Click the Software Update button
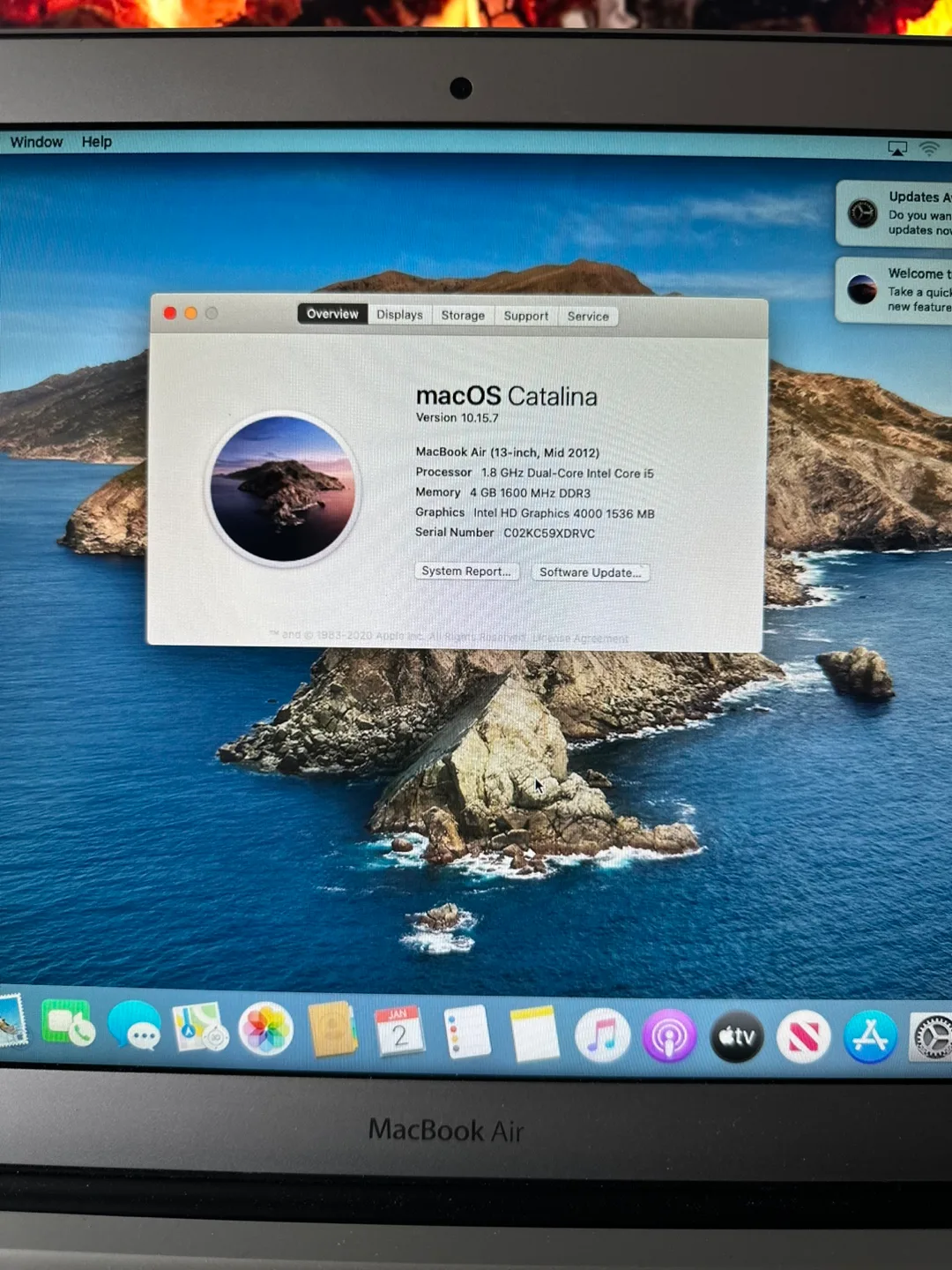 pos(591,572)
